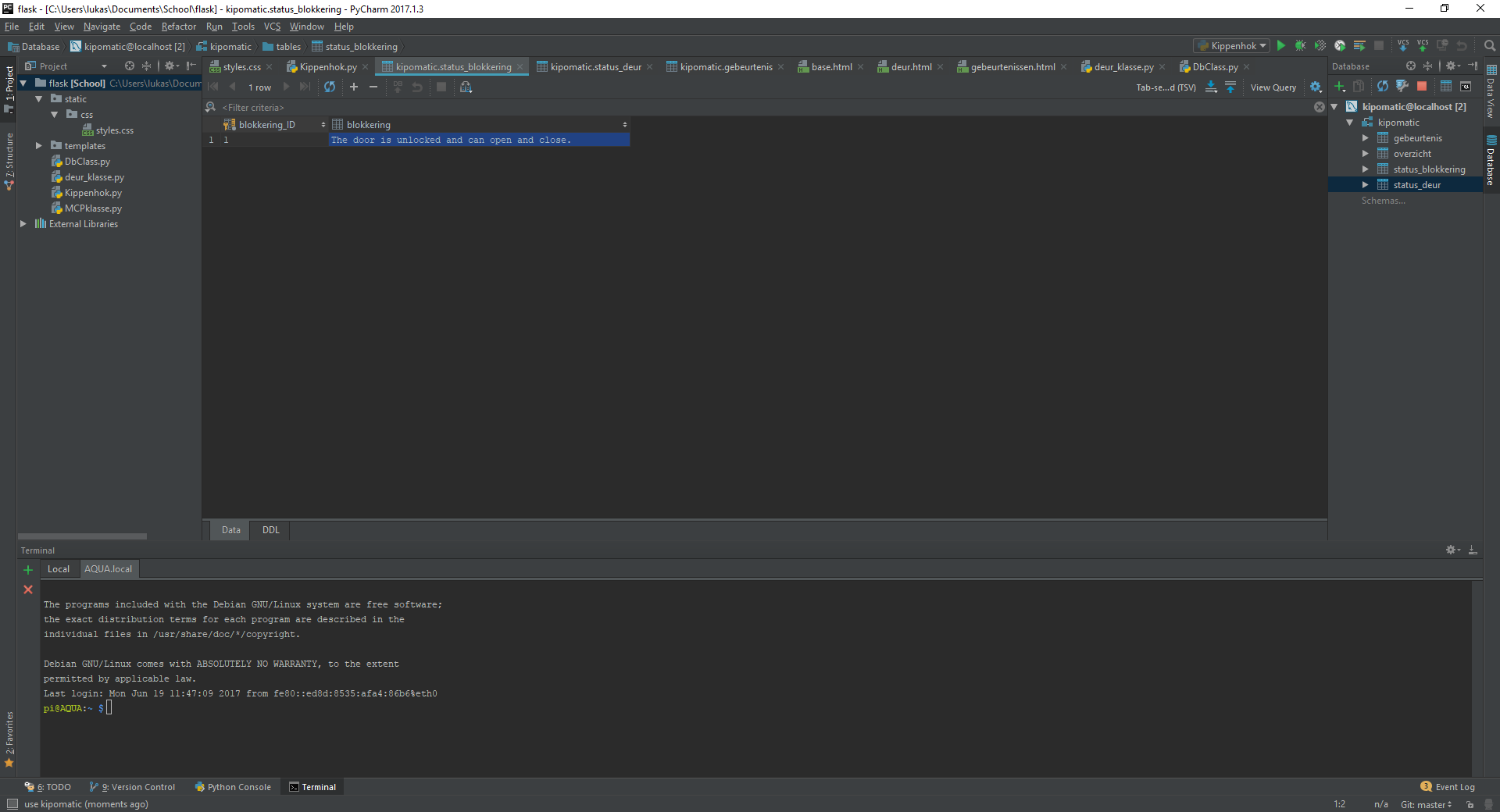Expand External Libraries node
This screenshot has width=1500, height=812.
[23, 224]
